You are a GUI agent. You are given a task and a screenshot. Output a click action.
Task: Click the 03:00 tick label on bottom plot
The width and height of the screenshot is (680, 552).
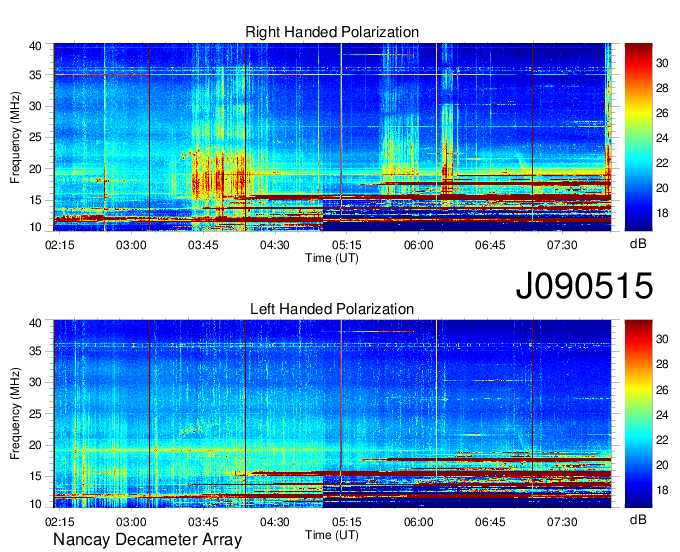click(x=131, y=522)
